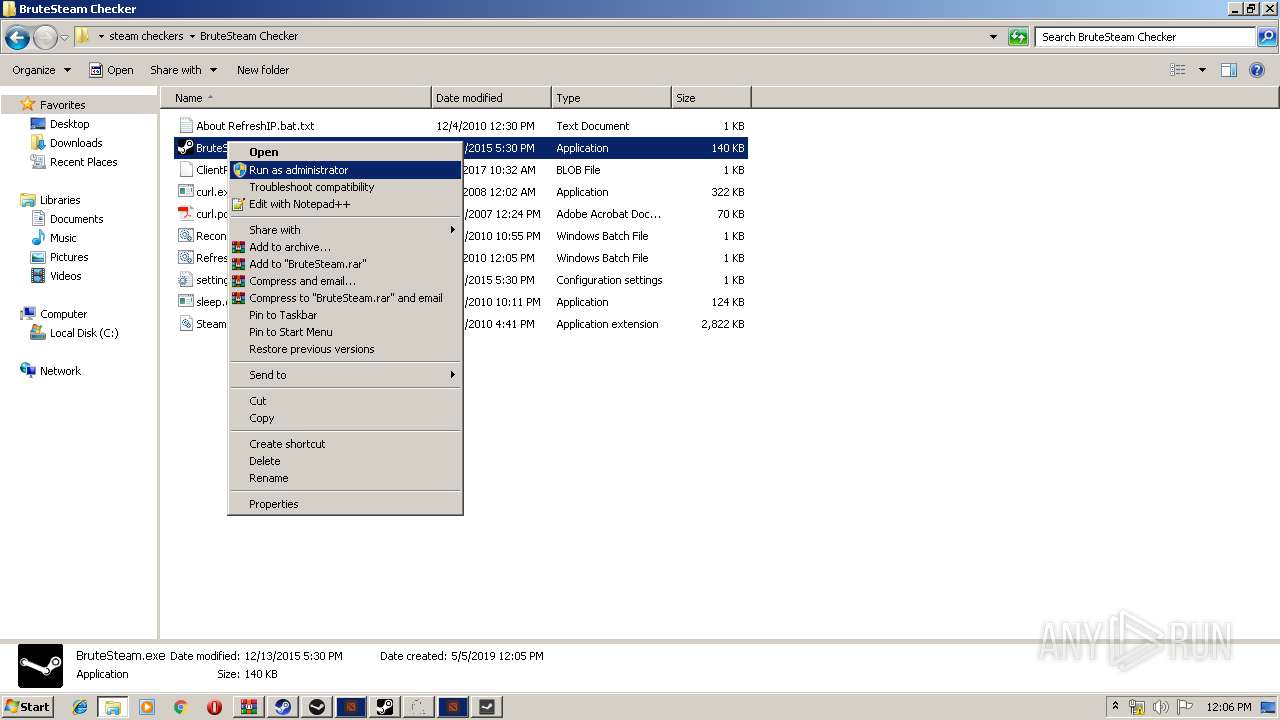Click the Open toolbar button
The height and width of the screenshot is (720, 1280).
coord(111,70)
